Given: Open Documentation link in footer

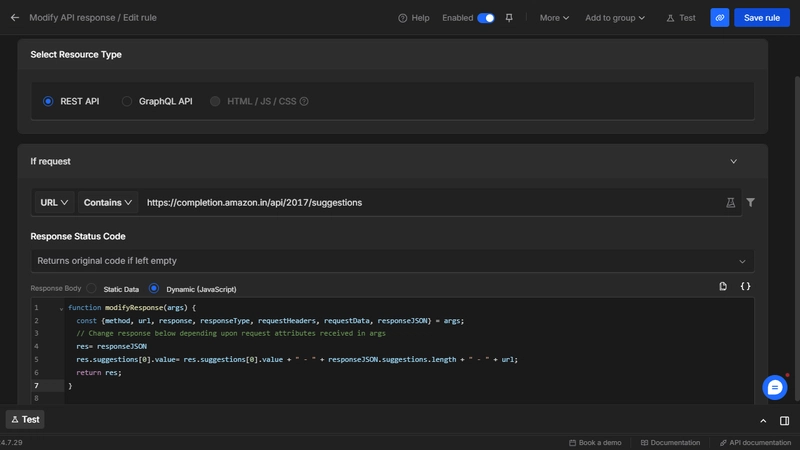Looking at the screenshot, I should [x=670, y=442].
